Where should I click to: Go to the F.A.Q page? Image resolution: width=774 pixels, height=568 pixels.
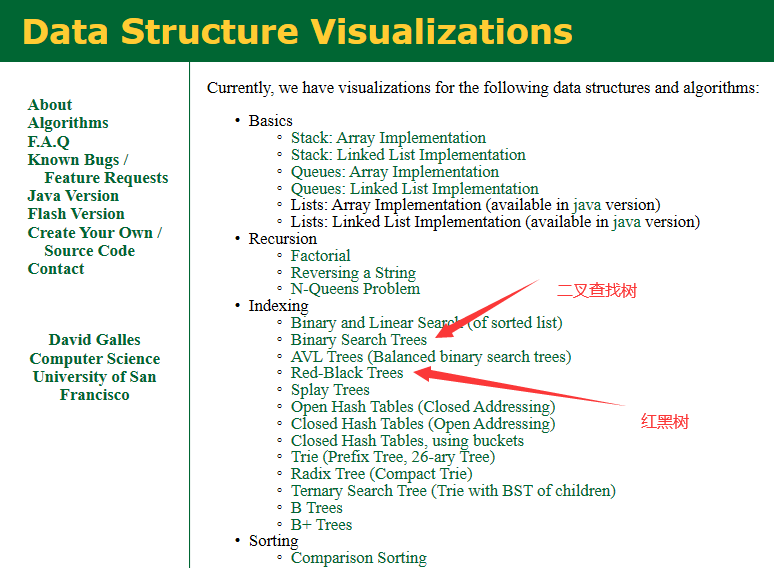pos(48,142)
